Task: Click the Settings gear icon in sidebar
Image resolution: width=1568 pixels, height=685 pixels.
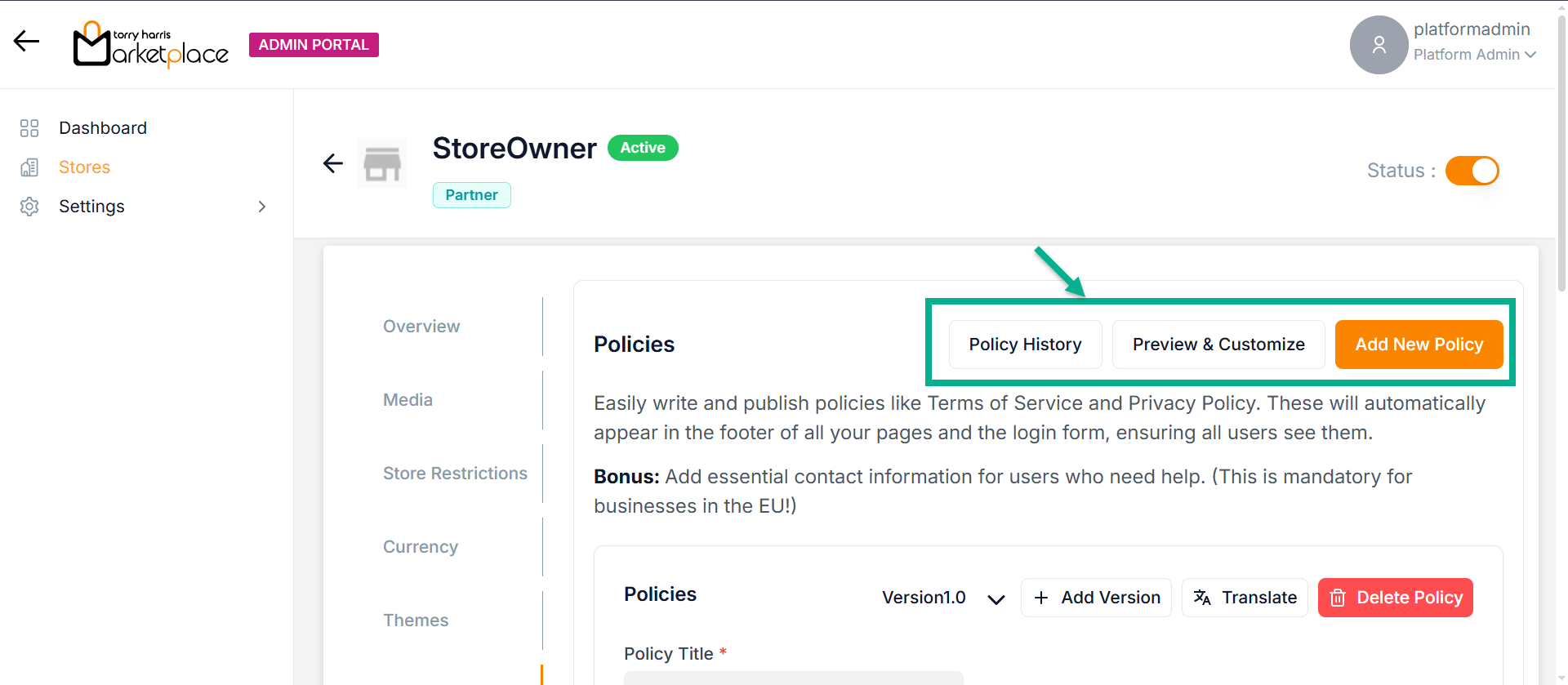Action: [29, 207]
